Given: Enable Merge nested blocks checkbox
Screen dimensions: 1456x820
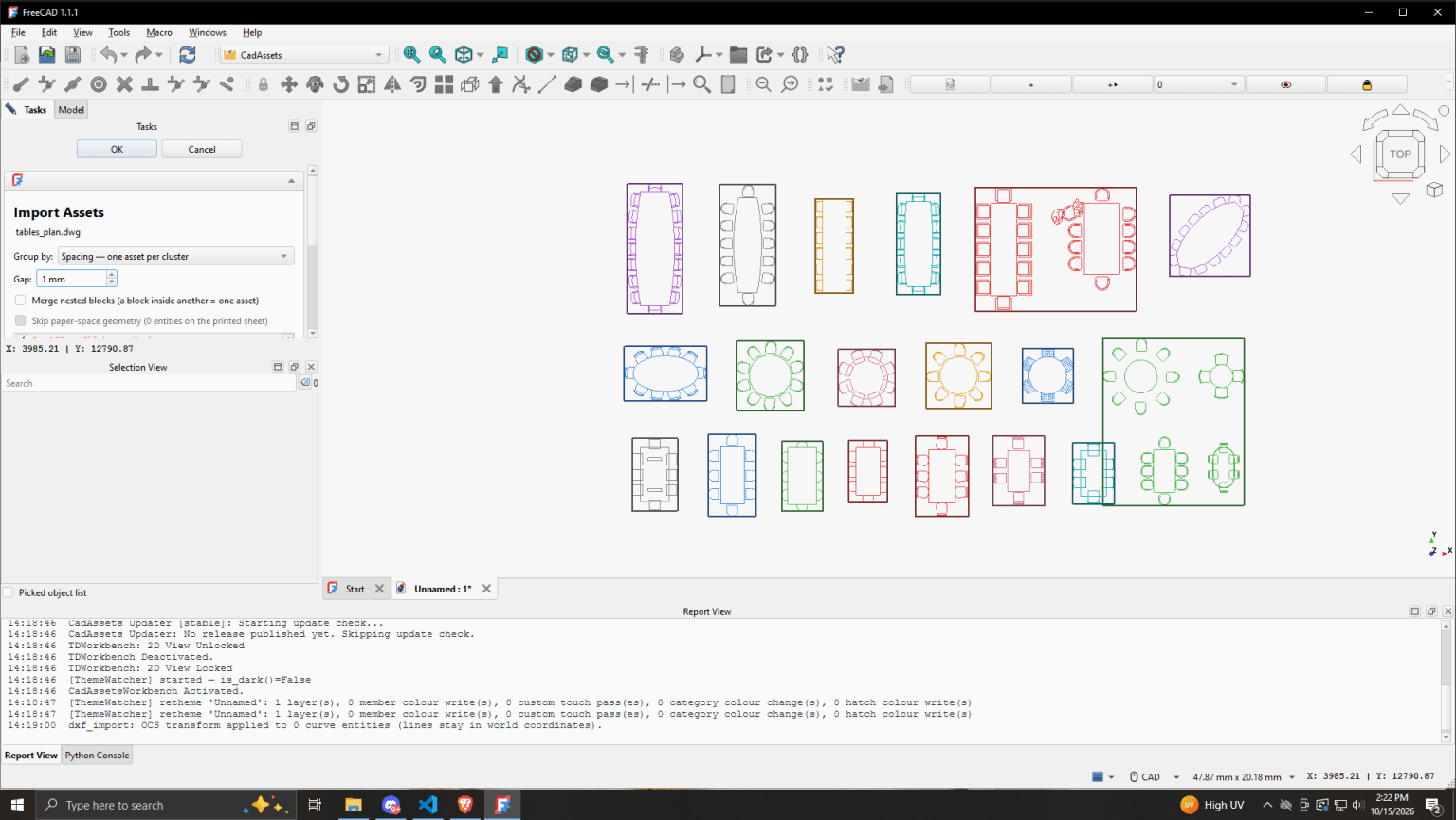Looking at the screenshot, I should point(21,301).
